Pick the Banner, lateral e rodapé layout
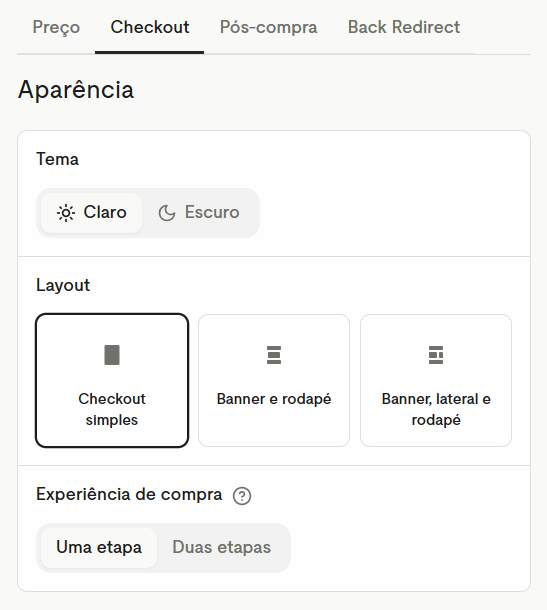This screenshot has width=547, height=610. click(436, 380)
